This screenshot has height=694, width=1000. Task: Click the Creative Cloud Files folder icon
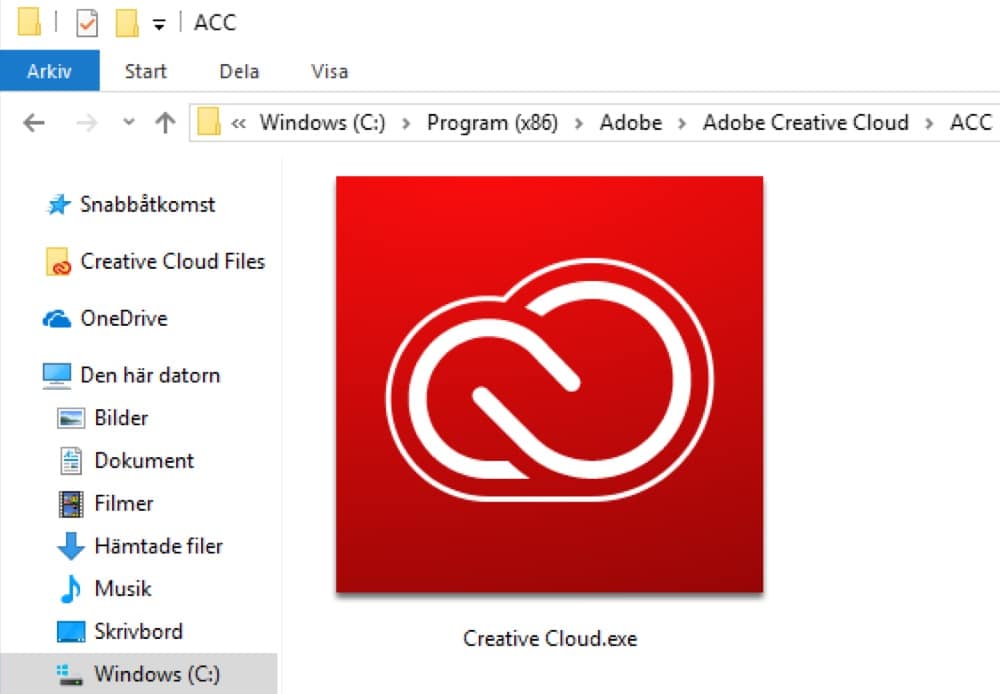tap(58, 262)
